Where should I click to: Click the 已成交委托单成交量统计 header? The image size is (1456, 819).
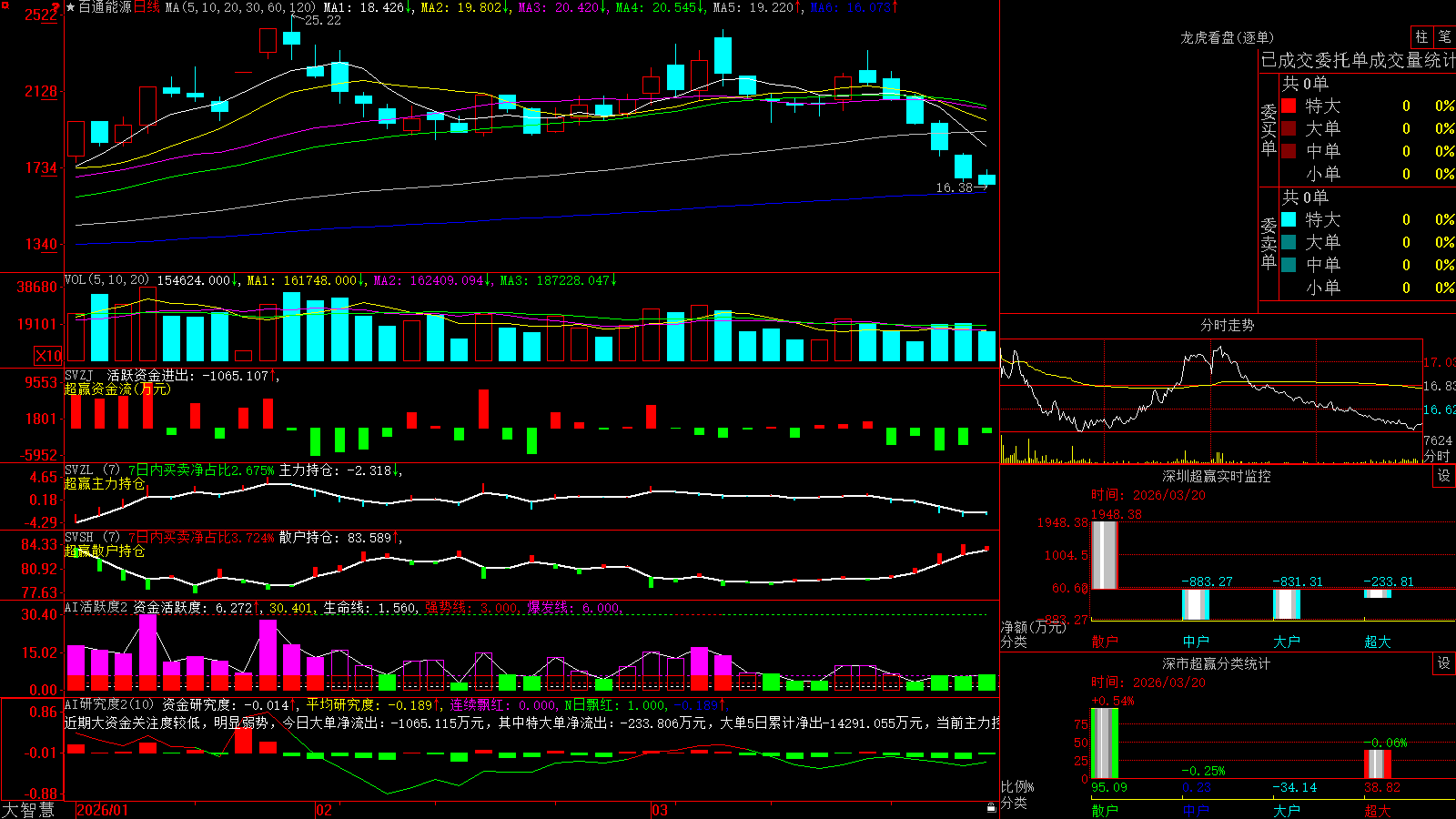[1358, 60]
